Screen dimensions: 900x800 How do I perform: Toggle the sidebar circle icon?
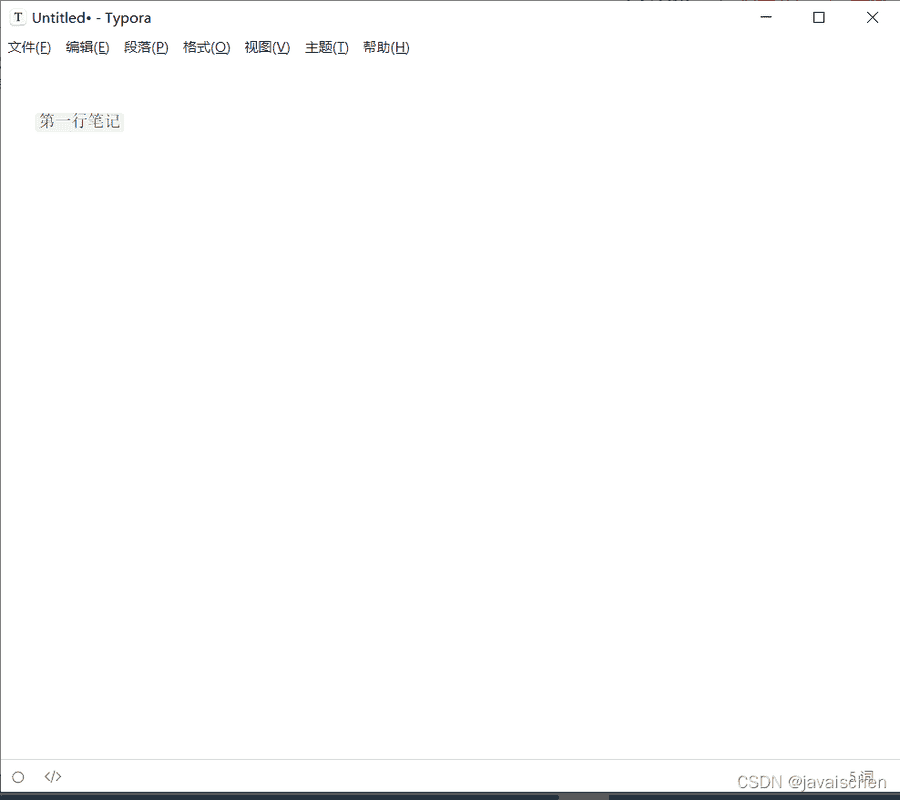(18, 777)
